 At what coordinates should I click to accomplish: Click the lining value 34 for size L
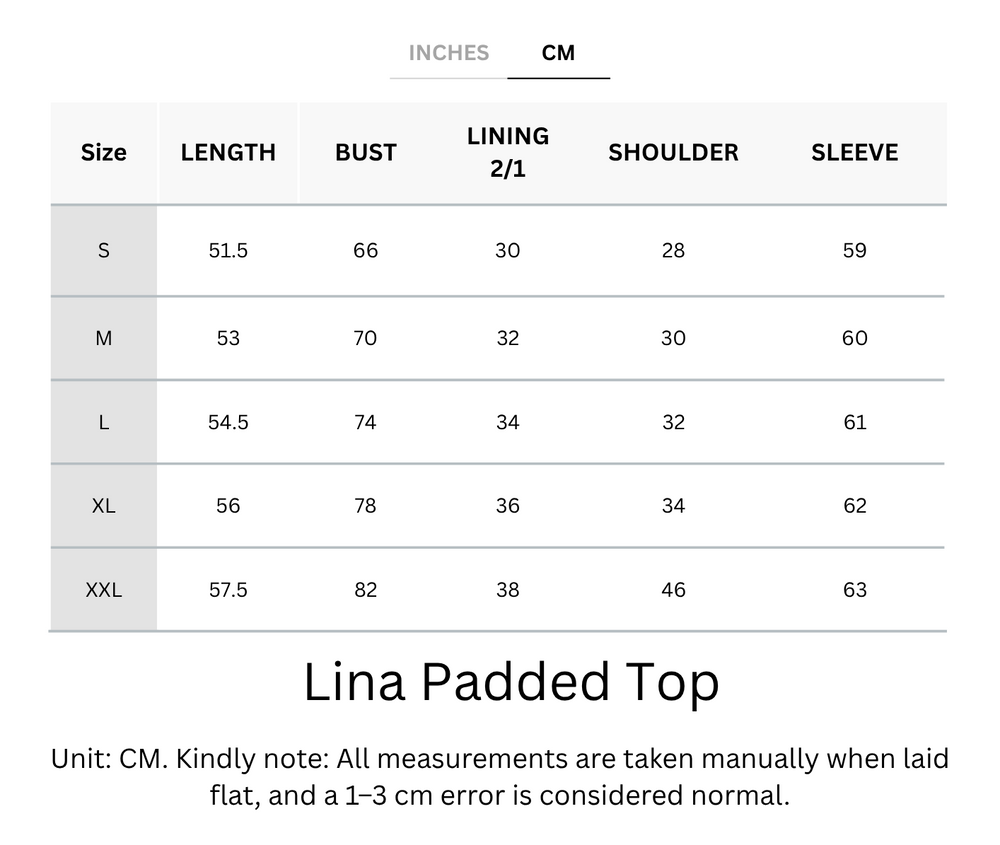coord(508,421)
